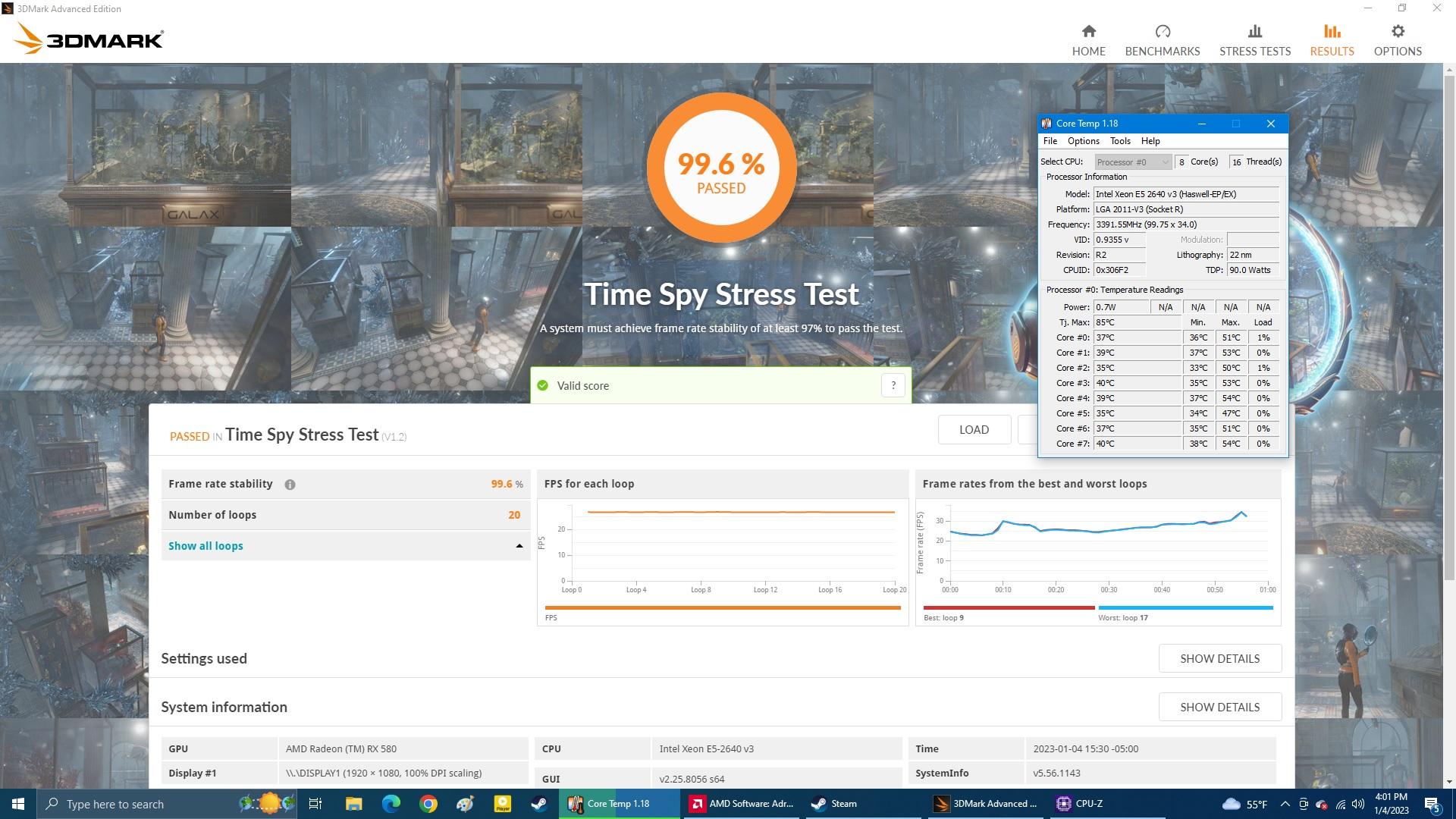The width and height of the screenshot is (1456, 819).
Task: Switch to the CPU-Z taskbar button
Action: [1106, 804]
